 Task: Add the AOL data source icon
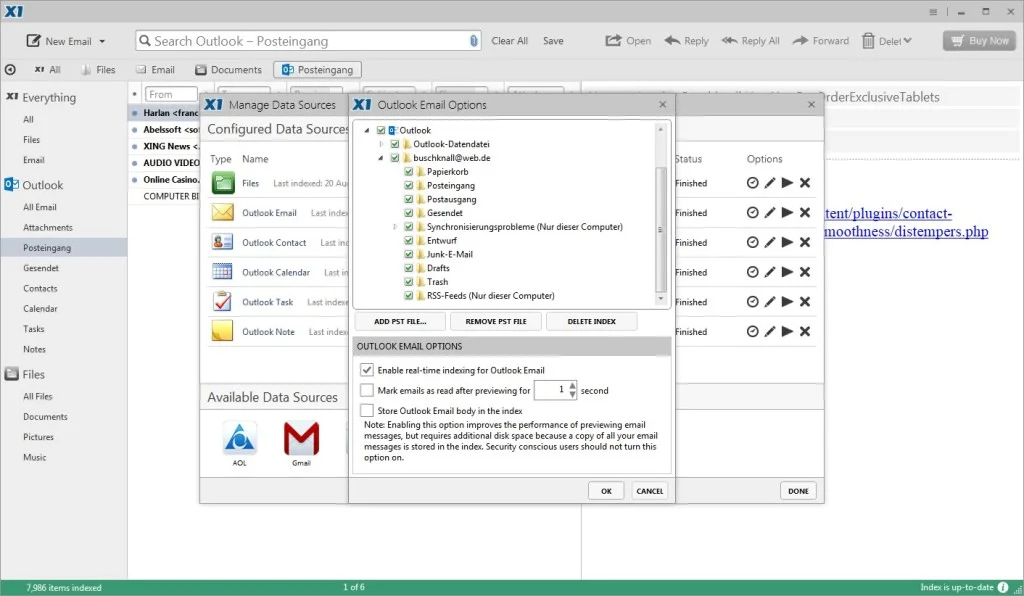pyautogui.click(x=240, y=439)
